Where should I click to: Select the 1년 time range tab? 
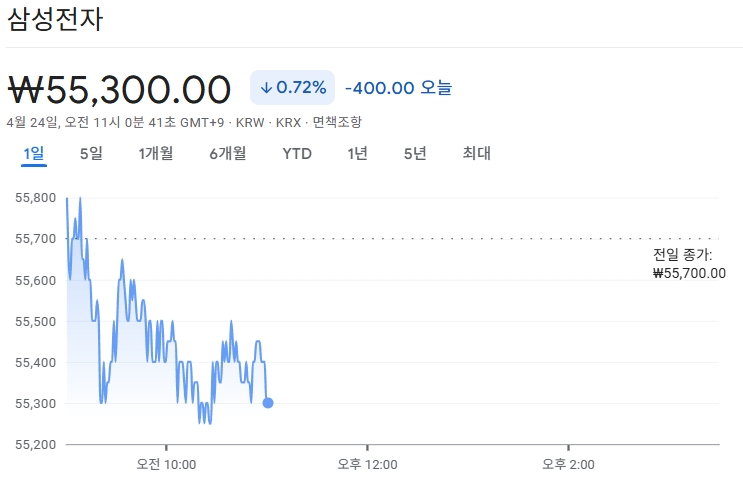coord(357,154)
